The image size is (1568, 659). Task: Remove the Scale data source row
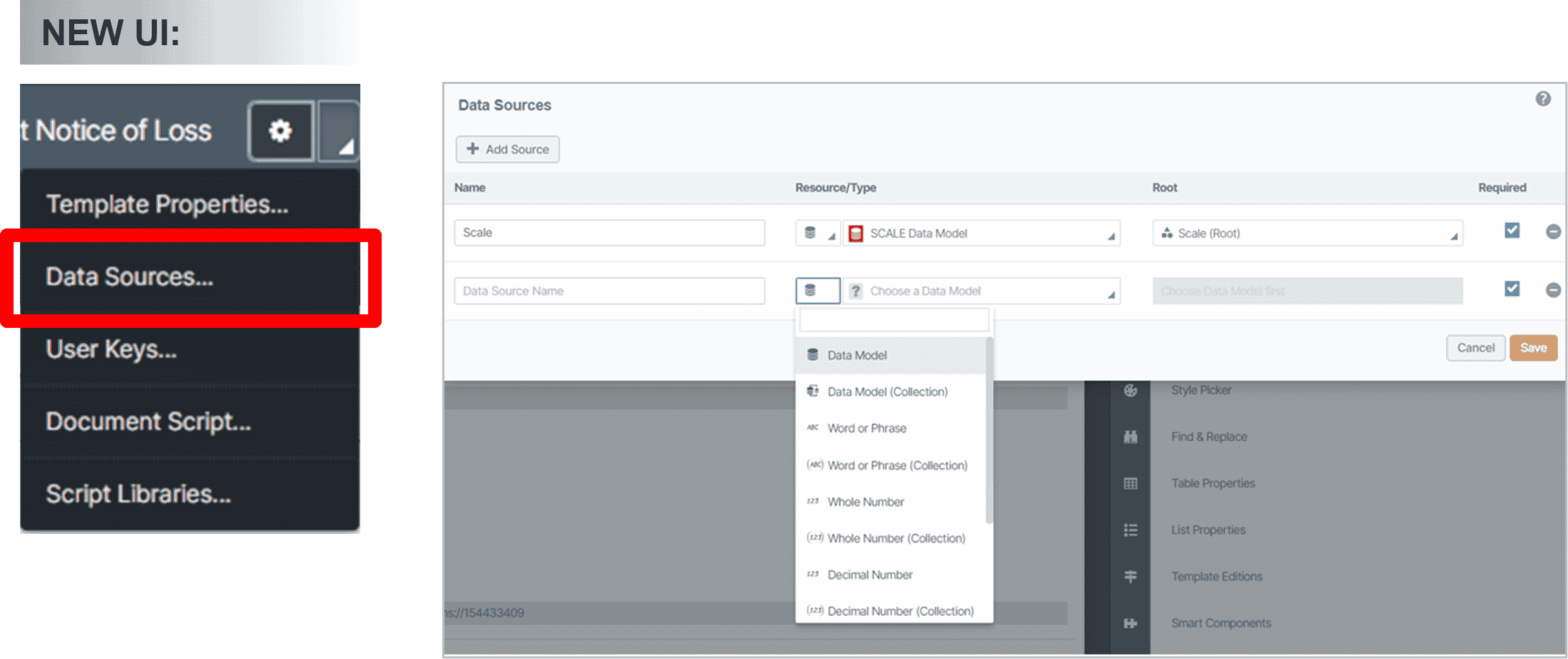coord(1553,232)
